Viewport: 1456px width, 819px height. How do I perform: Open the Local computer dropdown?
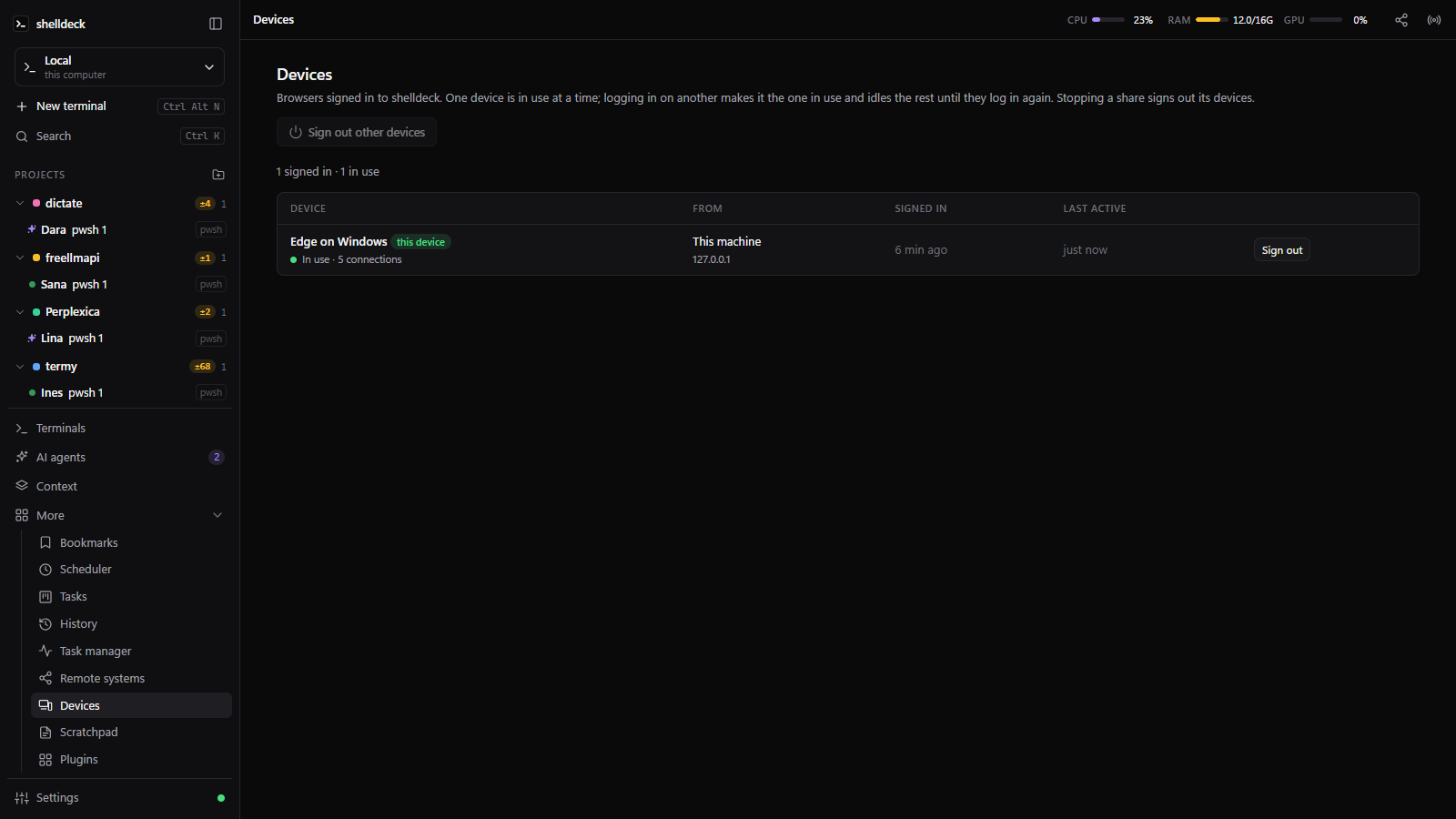[119, 67]
